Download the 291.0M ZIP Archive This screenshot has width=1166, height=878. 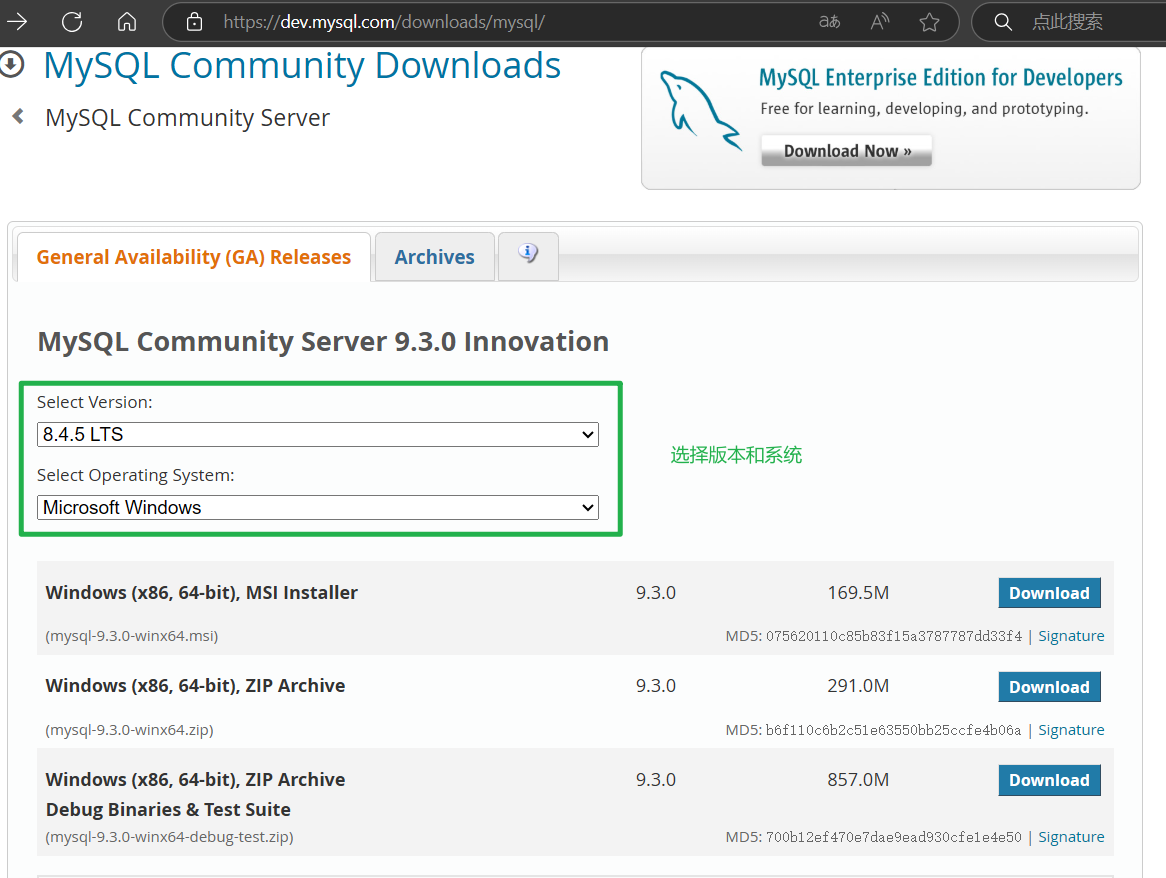(x=1049, y=687)
